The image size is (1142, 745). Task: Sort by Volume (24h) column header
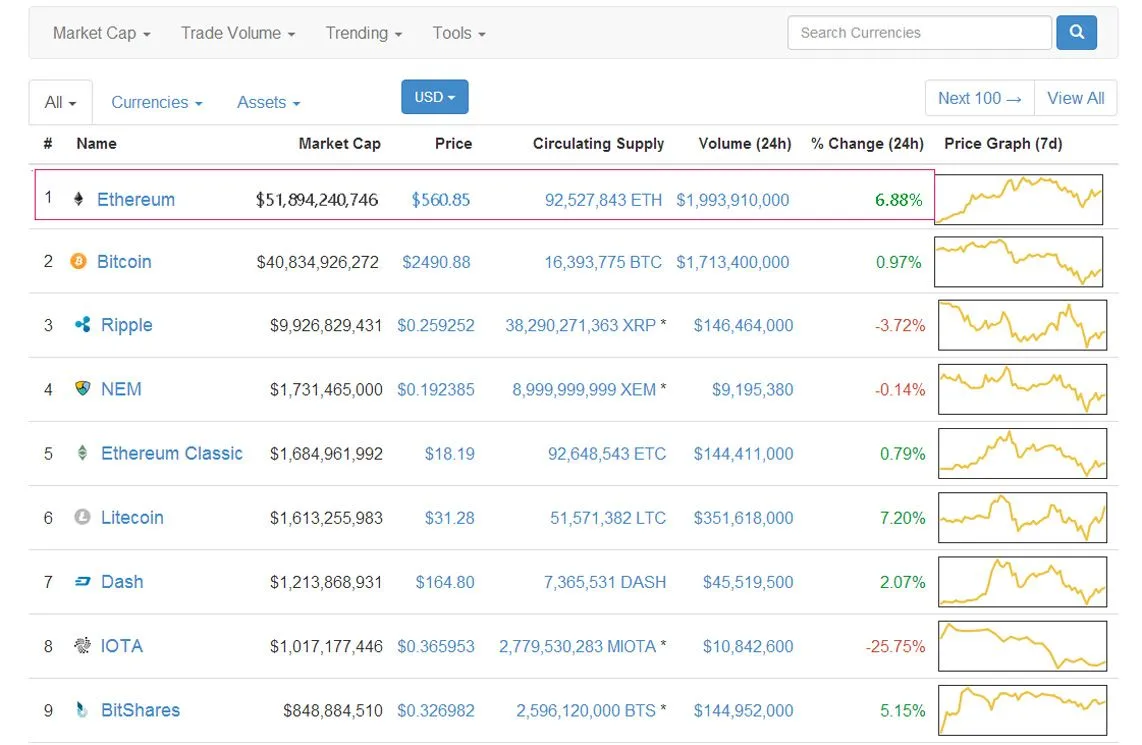click(x=744, y=143)
